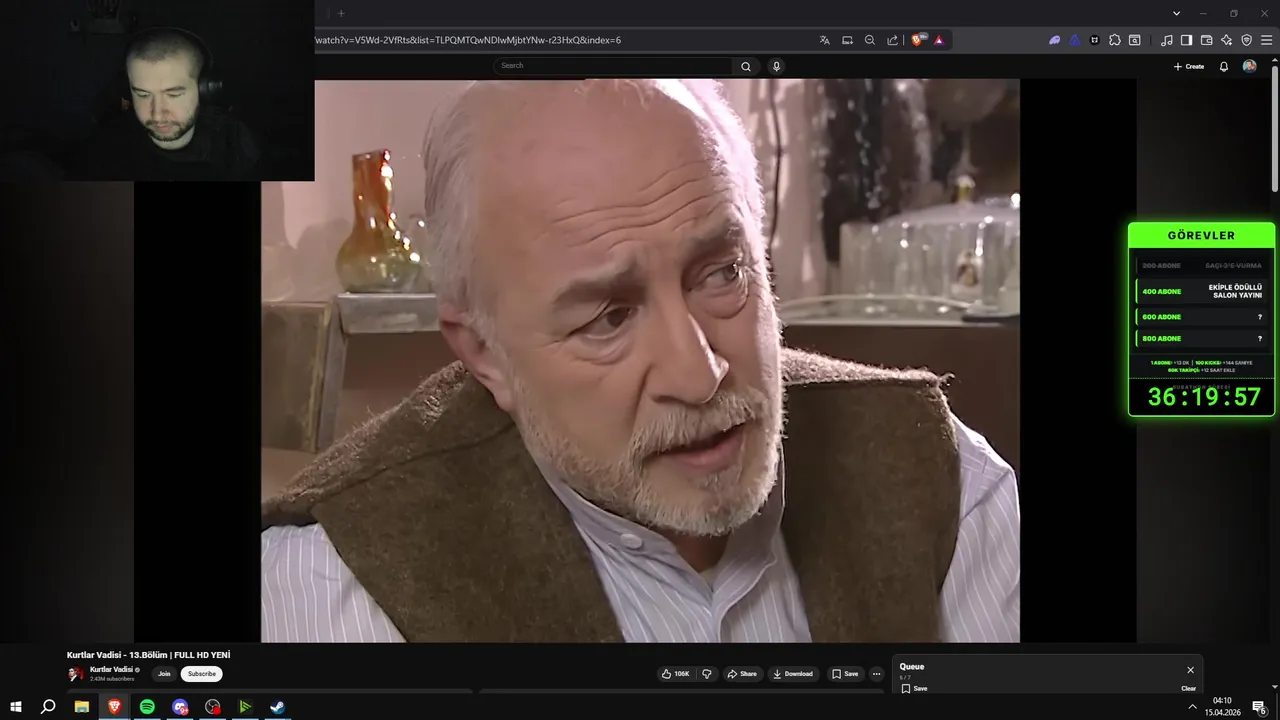Open the Brave VPN shield icon
The width and height of the screenshot is (1280, 720).
tap(1246, 40)
